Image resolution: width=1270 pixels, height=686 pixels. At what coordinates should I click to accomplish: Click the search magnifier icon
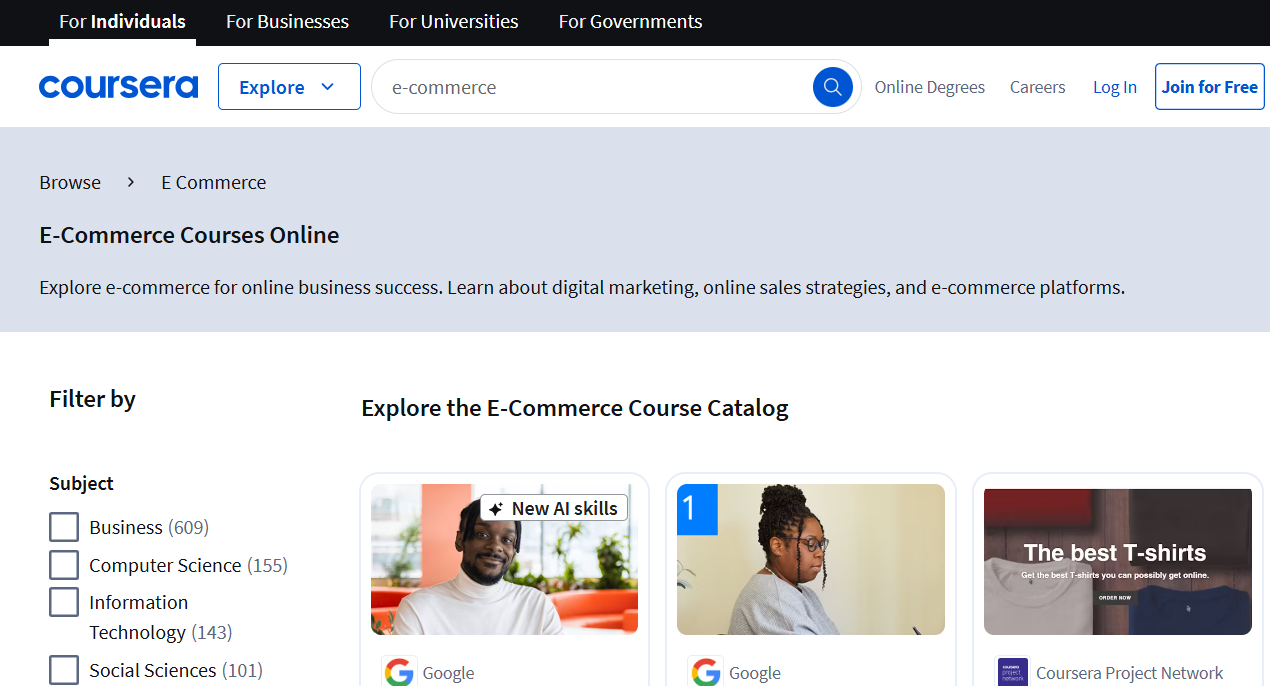pyautogui.click(x=833, y=86)
